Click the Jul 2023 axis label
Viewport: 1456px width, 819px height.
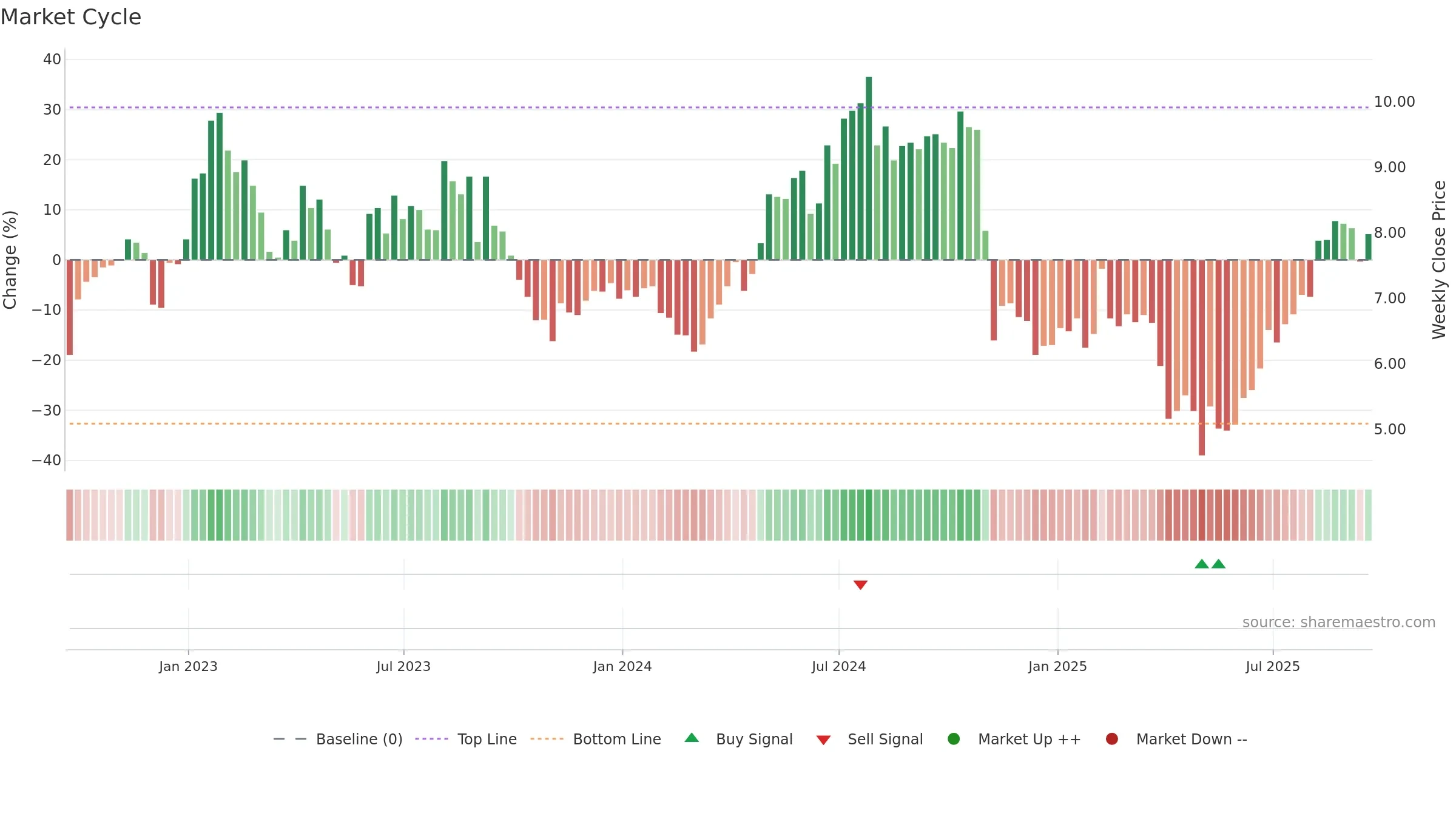click(403, 666)
